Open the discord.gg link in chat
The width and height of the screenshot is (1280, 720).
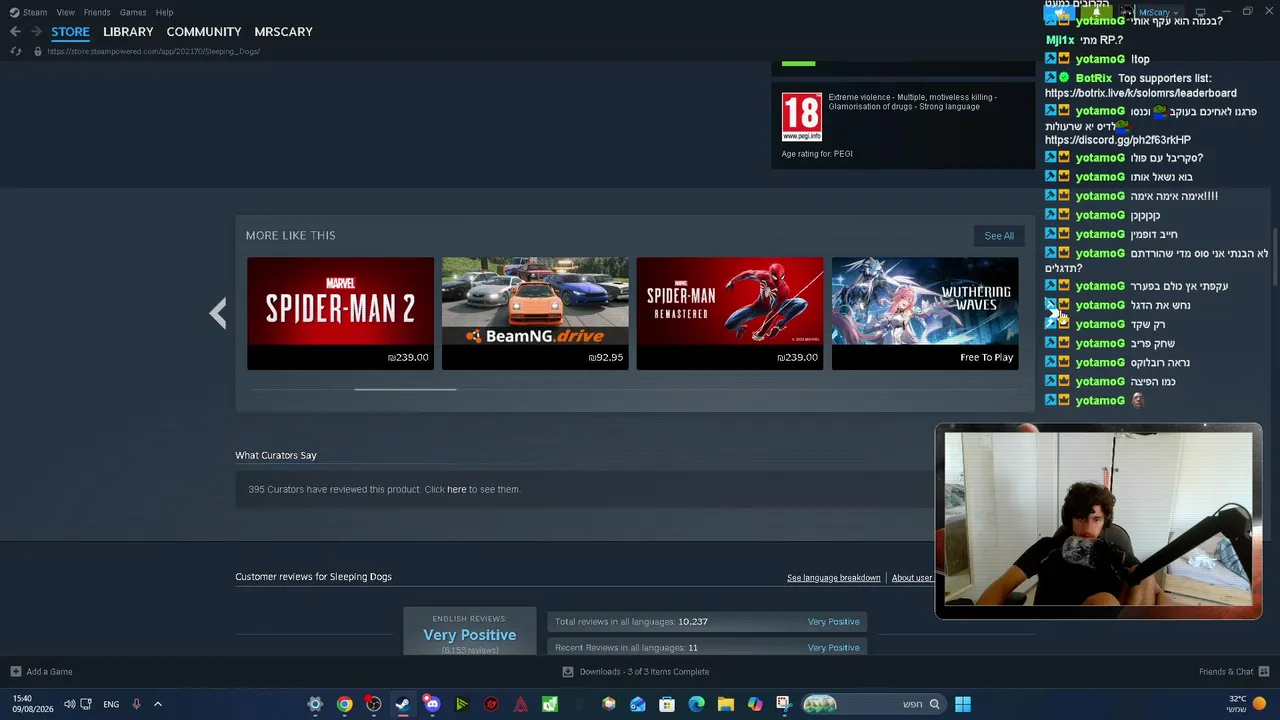pyautogui.click(x=1118, y=140)
